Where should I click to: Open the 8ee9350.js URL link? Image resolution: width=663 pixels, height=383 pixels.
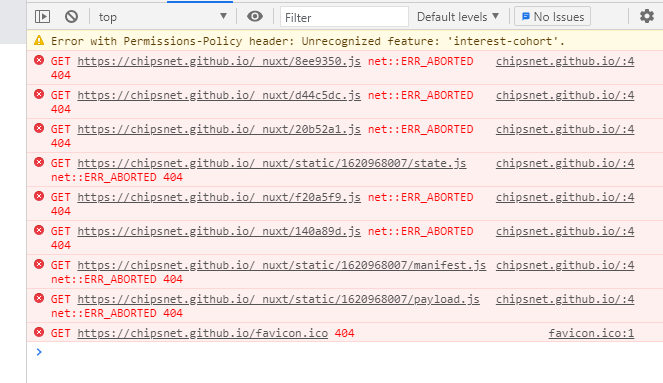(219, 61)
